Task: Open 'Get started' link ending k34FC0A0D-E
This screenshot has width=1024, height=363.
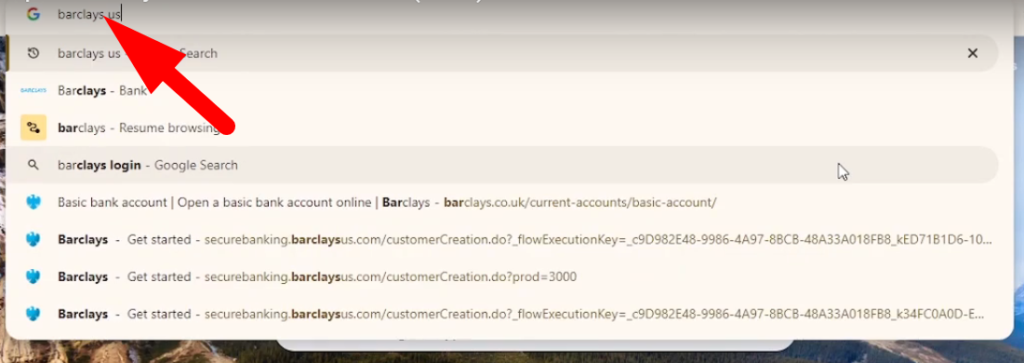Action: pyautogui.click(x=502, y=314)
